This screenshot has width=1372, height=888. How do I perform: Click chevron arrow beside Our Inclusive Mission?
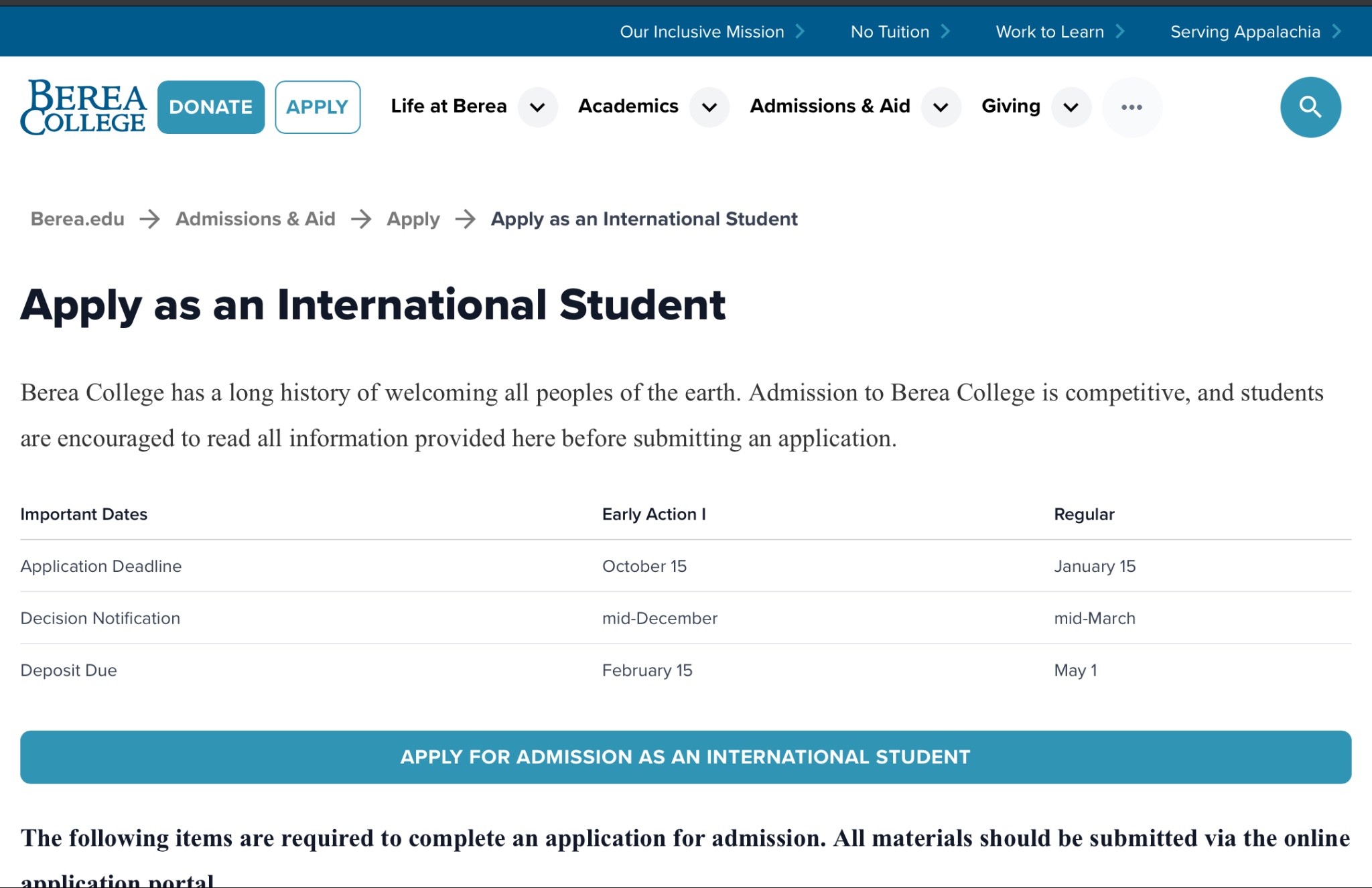800,31
